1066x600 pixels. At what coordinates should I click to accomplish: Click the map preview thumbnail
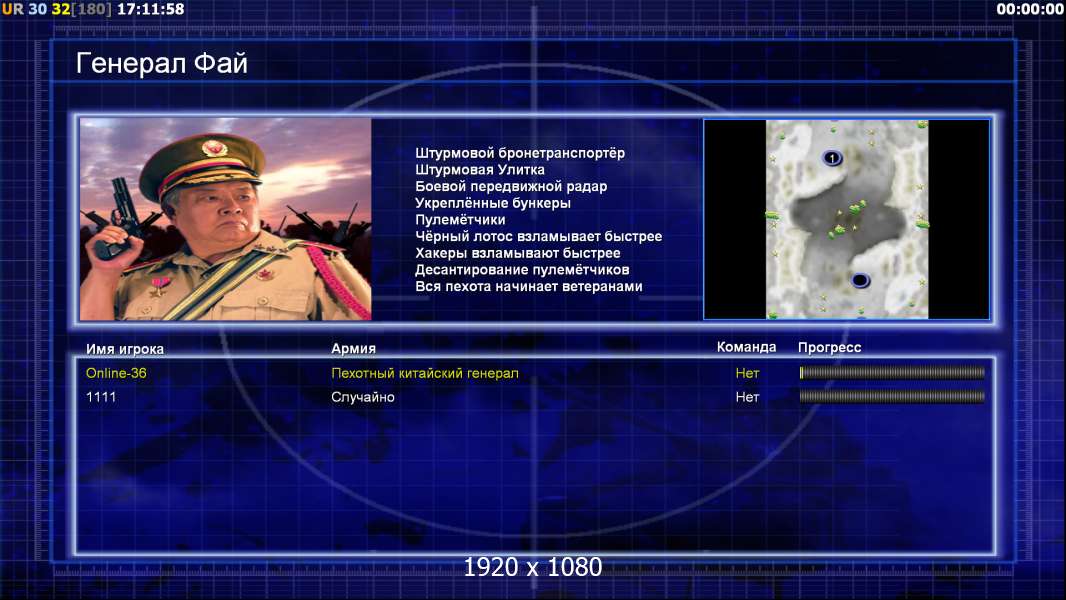pos(846,219)
